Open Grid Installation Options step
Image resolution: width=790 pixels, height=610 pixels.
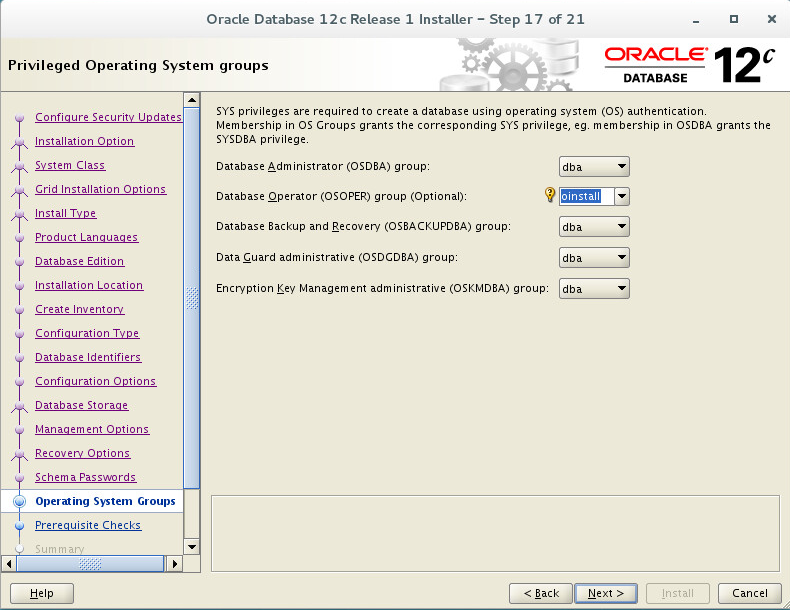coord(100,189)
